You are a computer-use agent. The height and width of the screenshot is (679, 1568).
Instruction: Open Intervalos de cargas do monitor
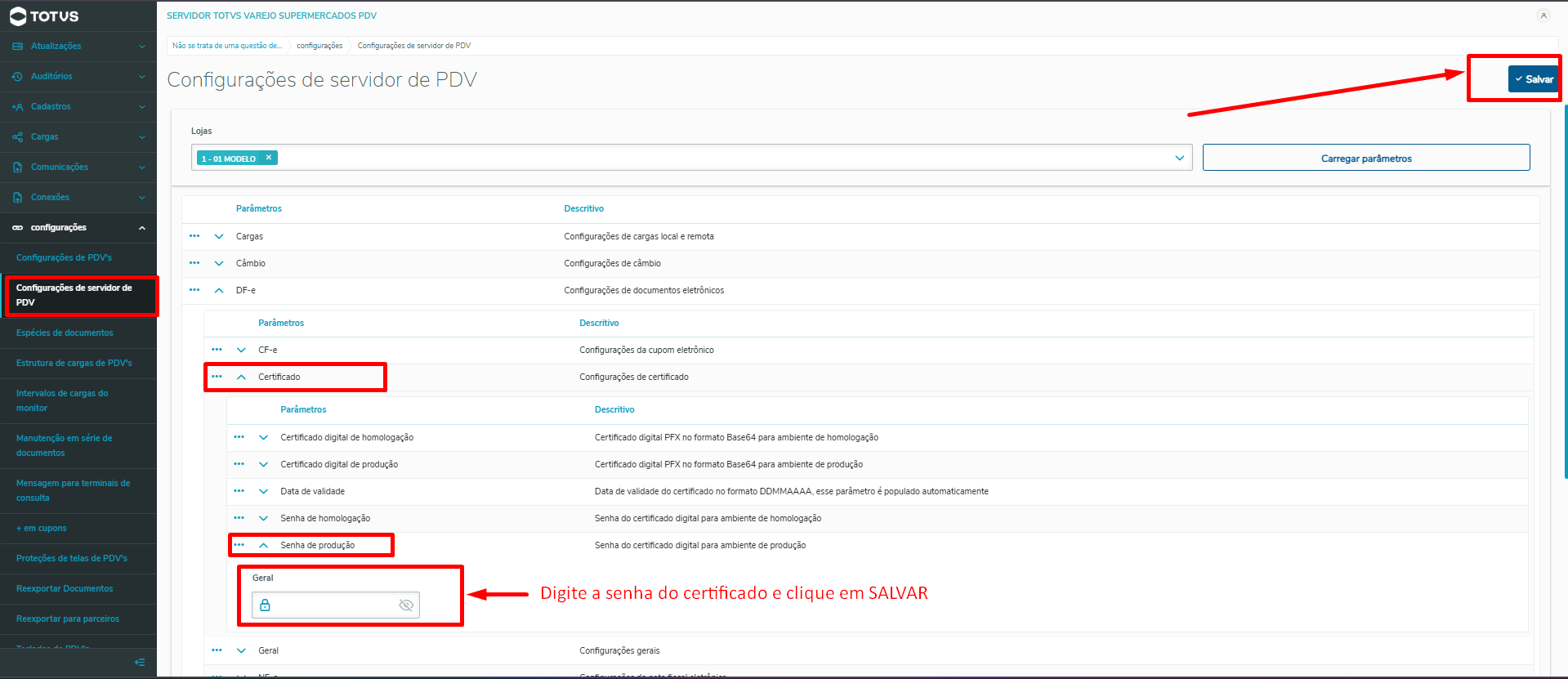(x=62, y=401)
